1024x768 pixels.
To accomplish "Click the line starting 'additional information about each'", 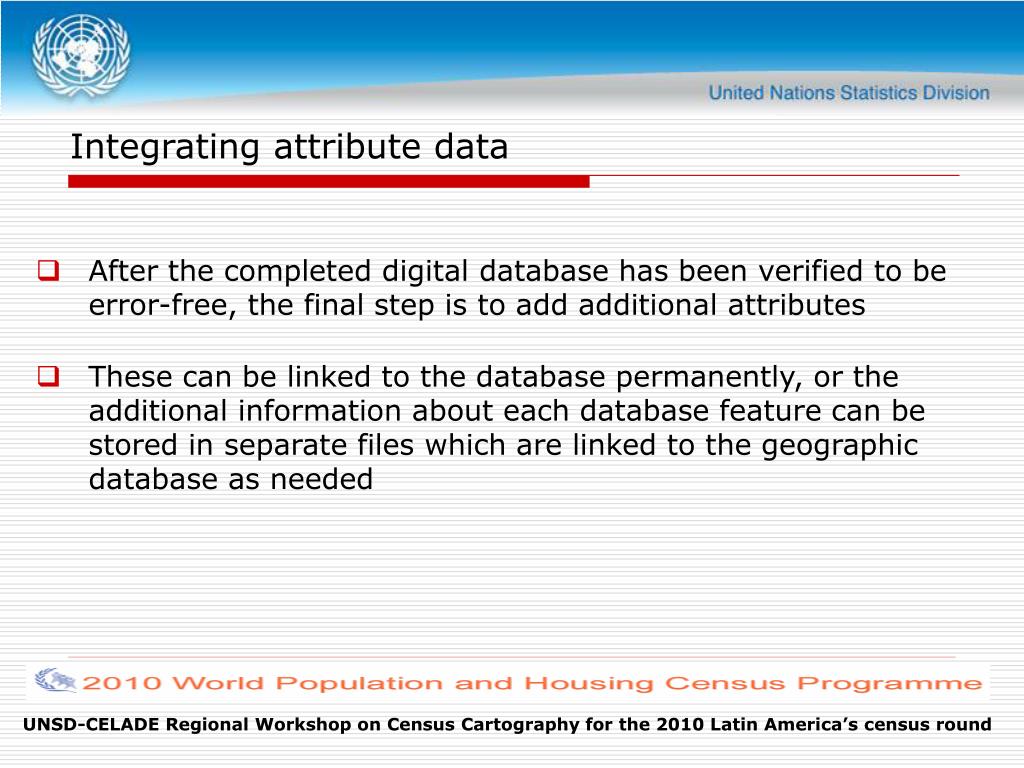I will (x=506, y=412).
